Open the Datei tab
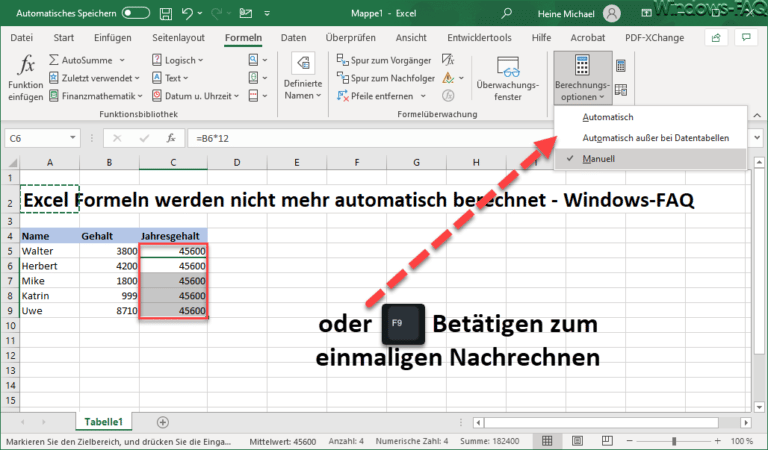Viewport: 768px width, 450px height. (22, 38)
